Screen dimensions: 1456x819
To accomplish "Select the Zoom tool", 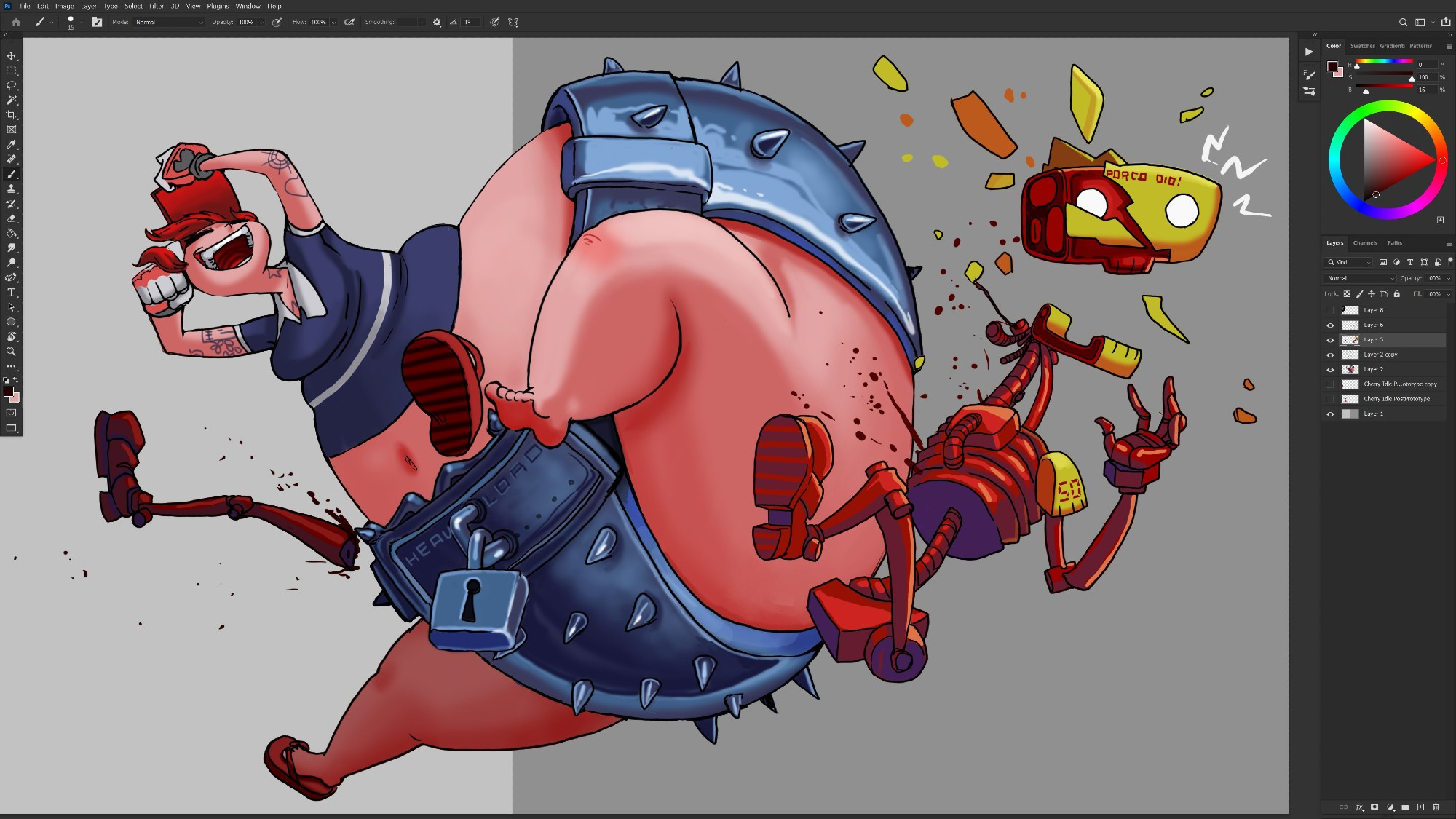I will coord(11,352).
